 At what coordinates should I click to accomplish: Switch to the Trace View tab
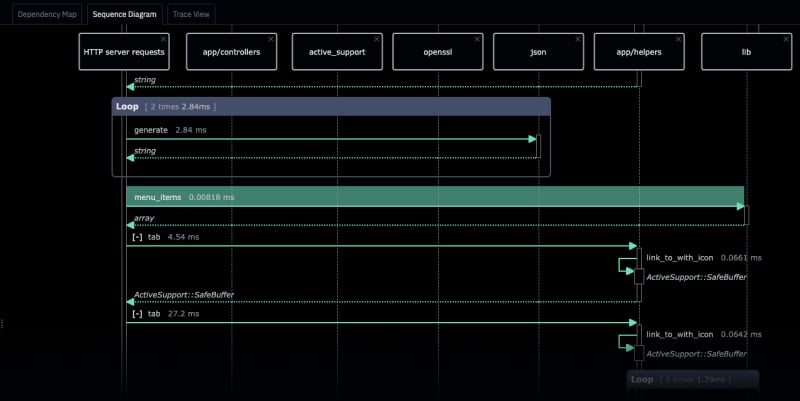[x=191, y=14]
